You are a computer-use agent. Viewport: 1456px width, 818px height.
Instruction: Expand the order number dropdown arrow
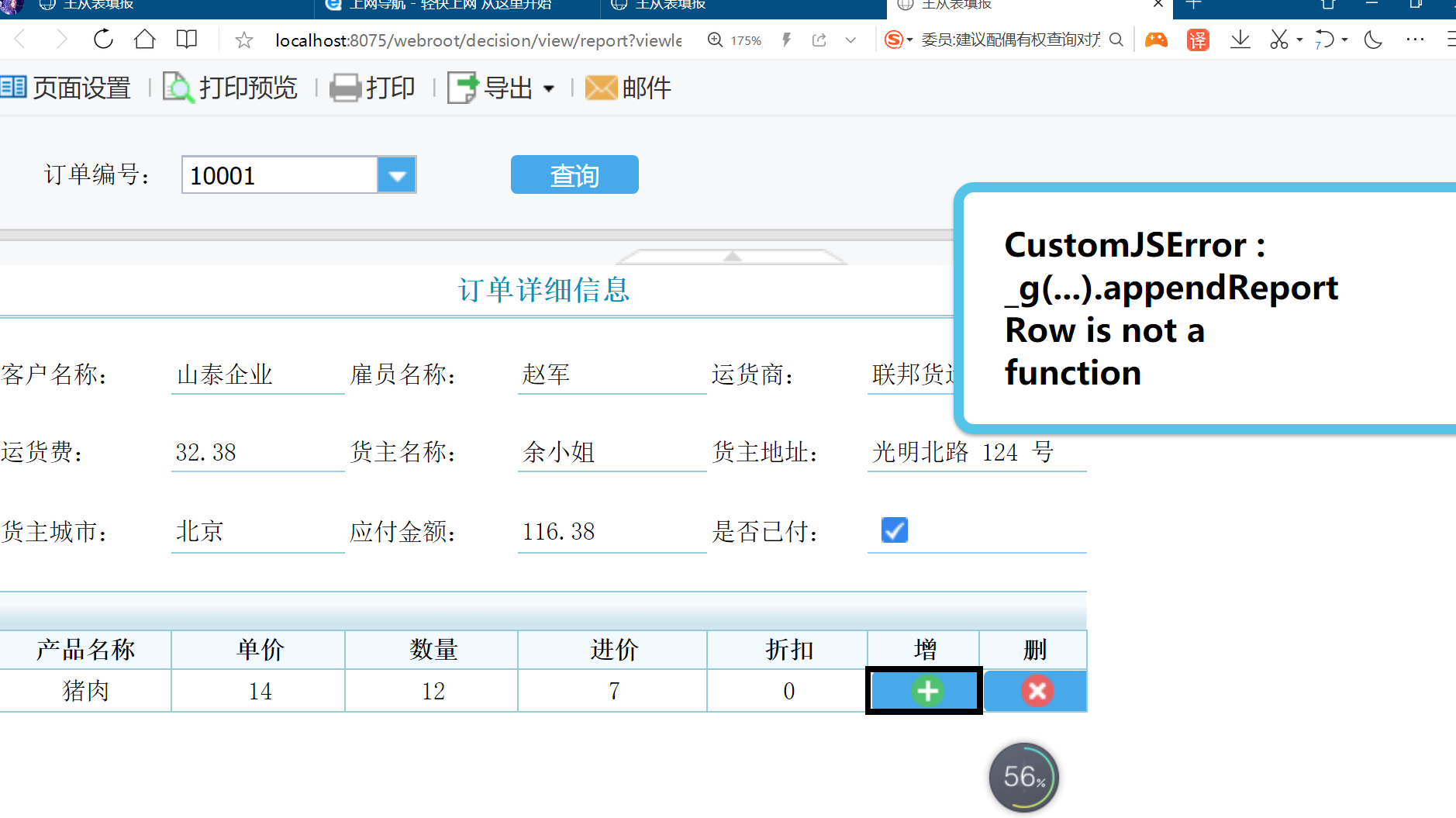(397, 175)
